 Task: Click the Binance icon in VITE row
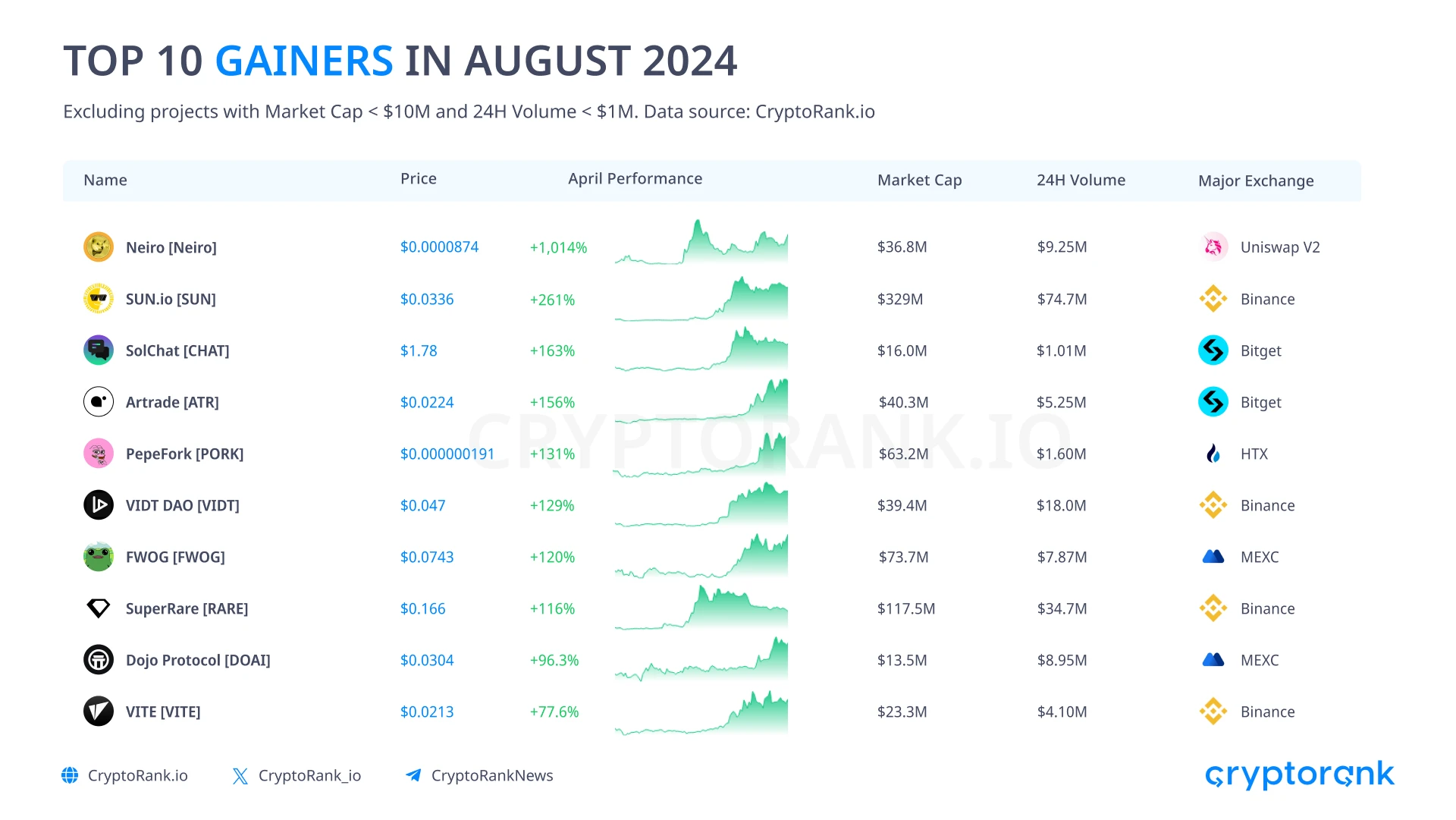coord(1213,712)
